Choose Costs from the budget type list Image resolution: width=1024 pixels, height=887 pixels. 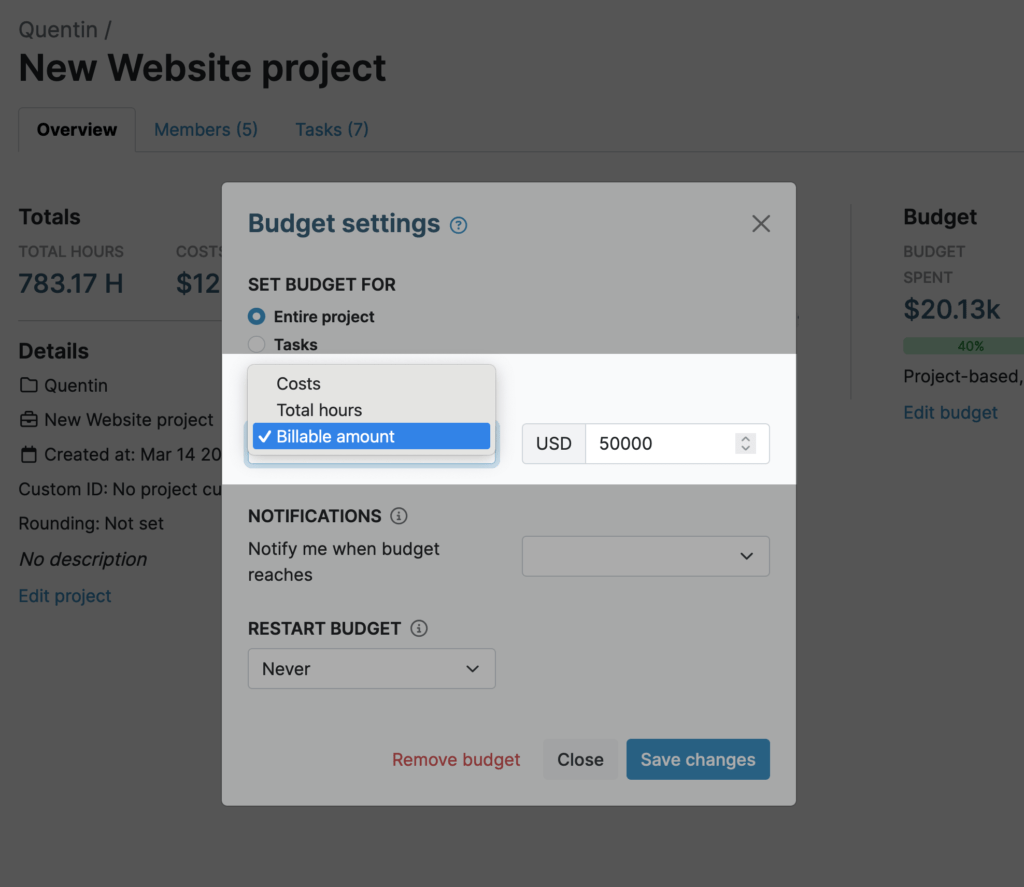point(299,383)
